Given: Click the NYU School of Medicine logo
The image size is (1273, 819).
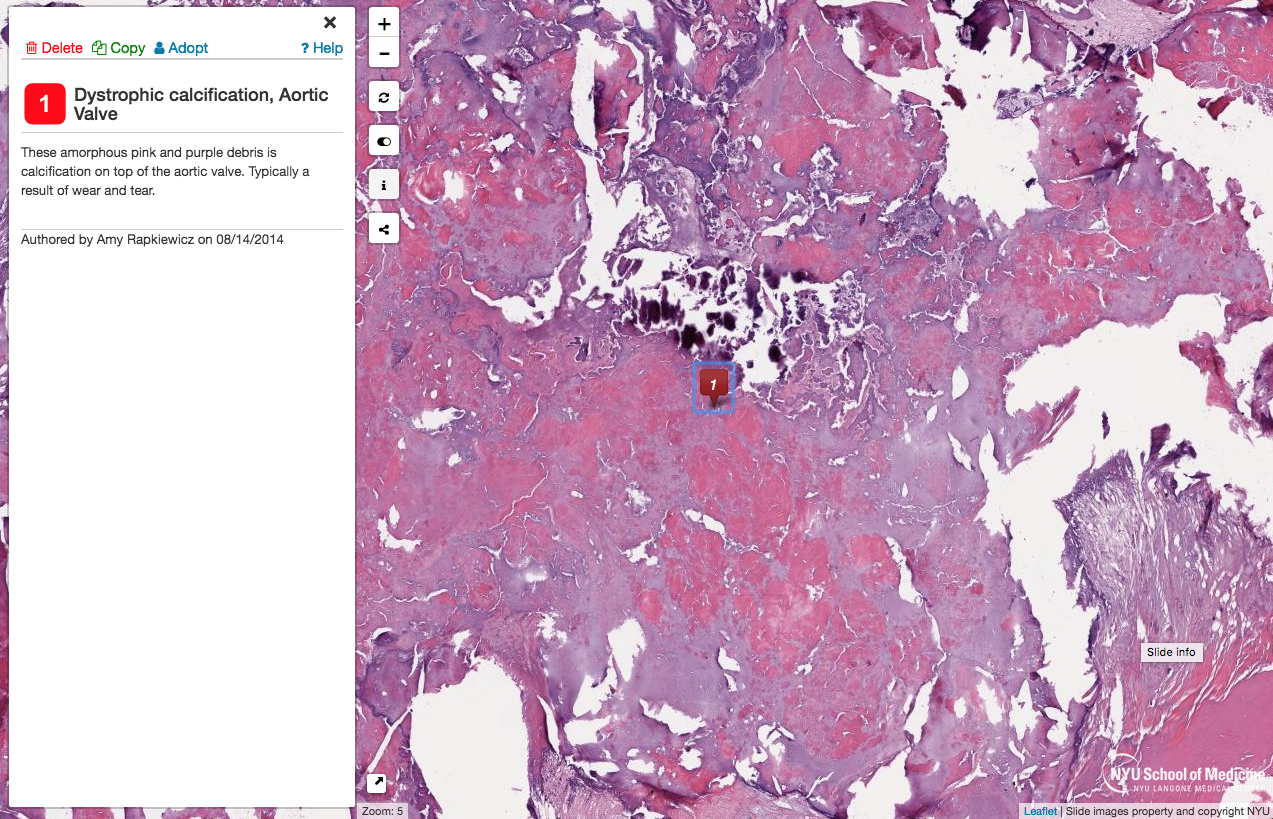Looking at the screenshot, I should (x=1187, y=778).
